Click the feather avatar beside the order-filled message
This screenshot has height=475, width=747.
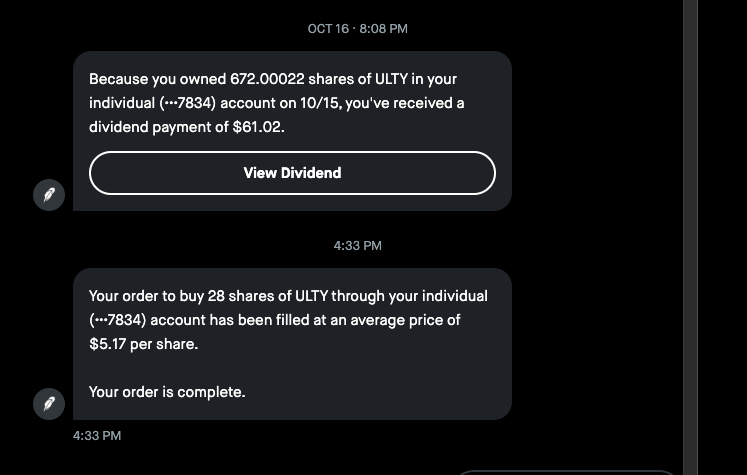pyautogui.click(x=49, y=404)
